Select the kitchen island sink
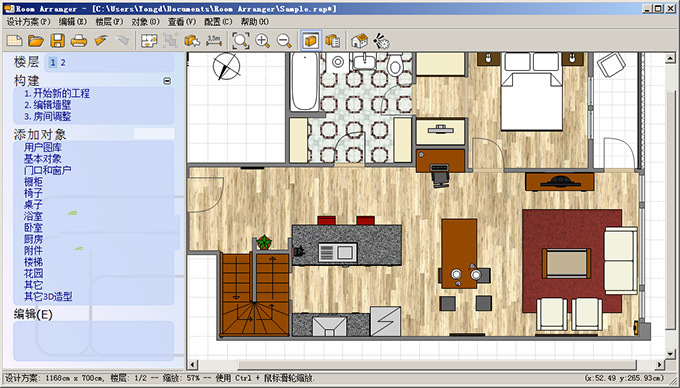Viewport: 680px width, 388px height. pos(338,252)
